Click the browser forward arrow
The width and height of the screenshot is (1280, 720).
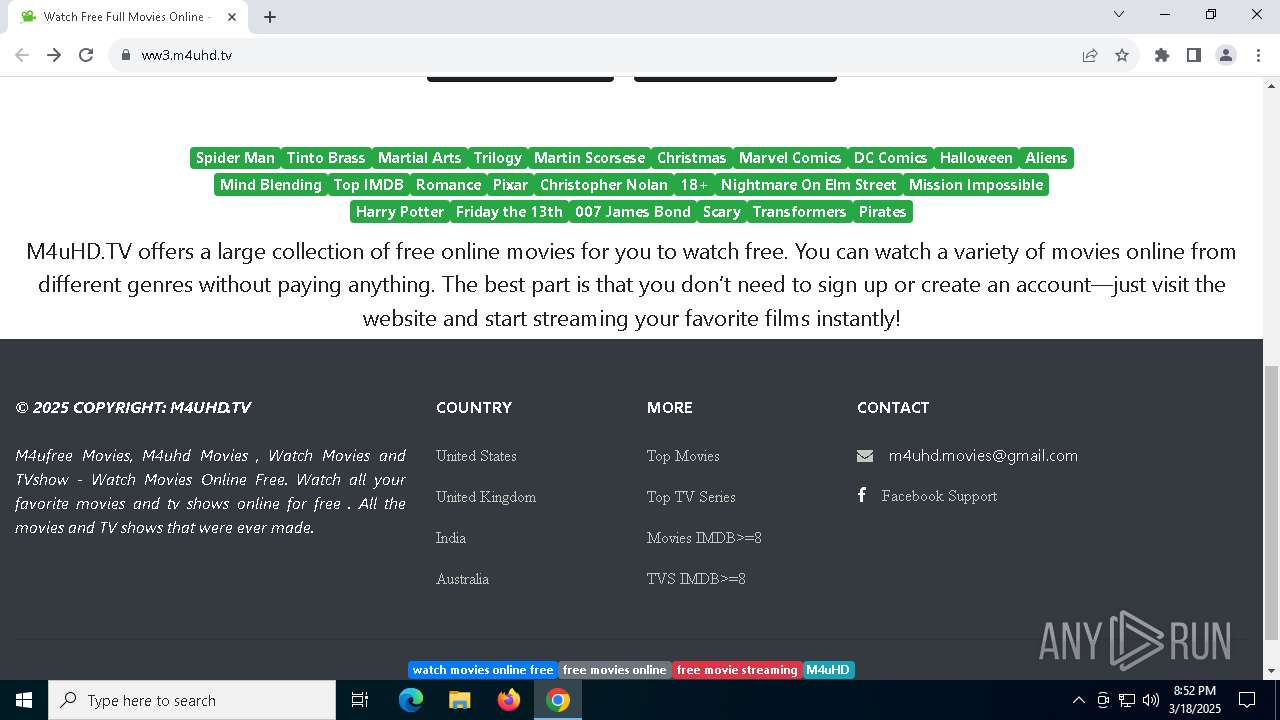(54, 55)
